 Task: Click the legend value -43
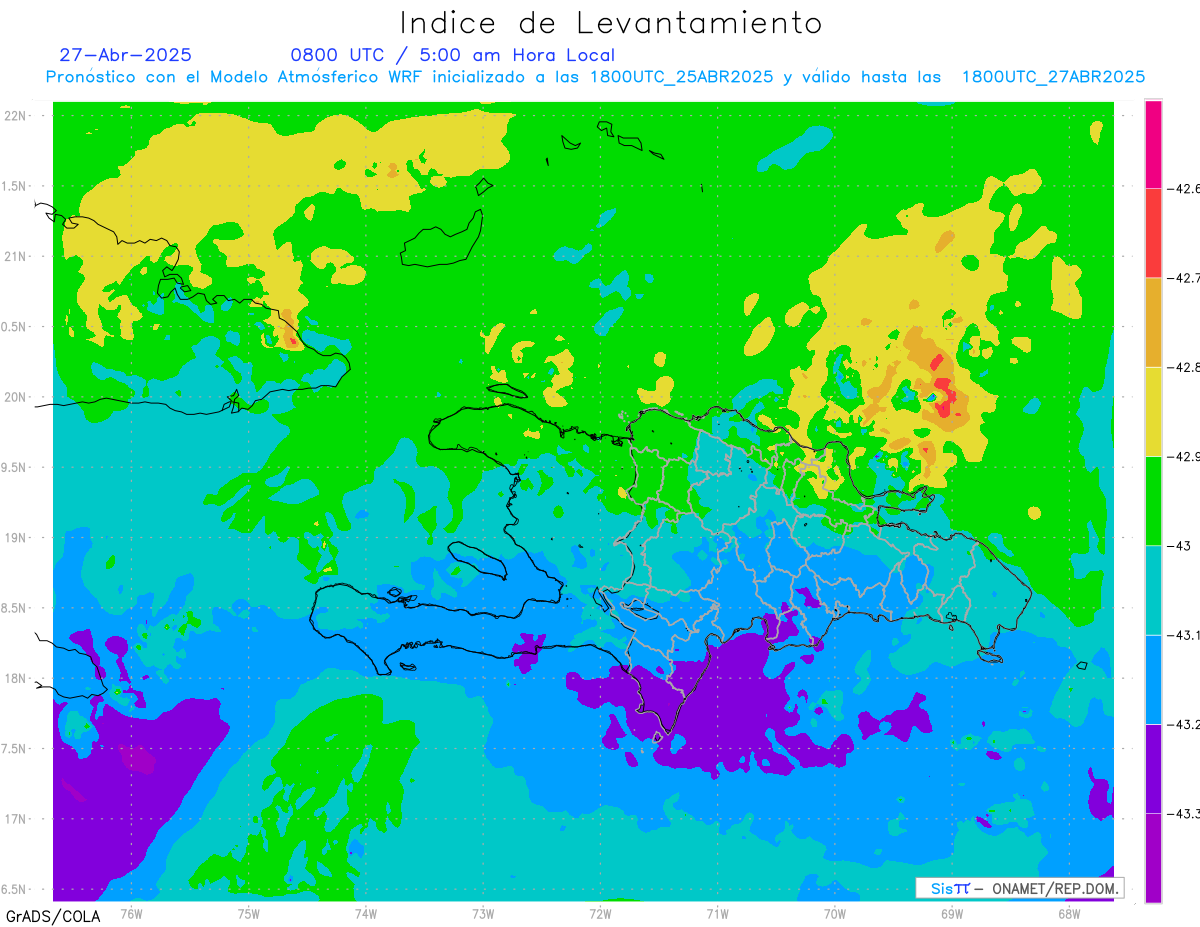(x=1179, y=546)
